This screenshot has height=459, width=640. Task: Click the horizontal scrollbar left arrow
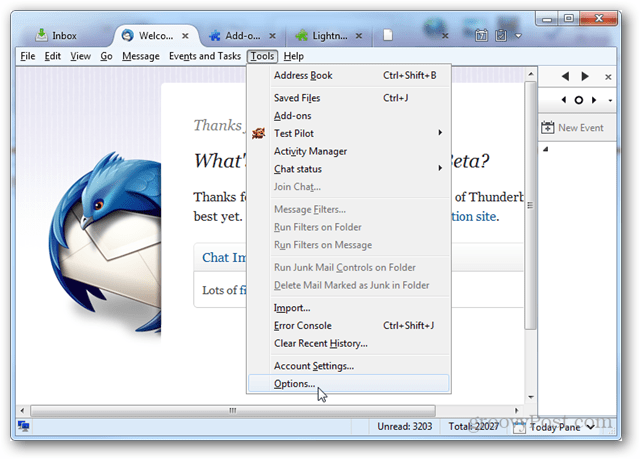[22, 410]
